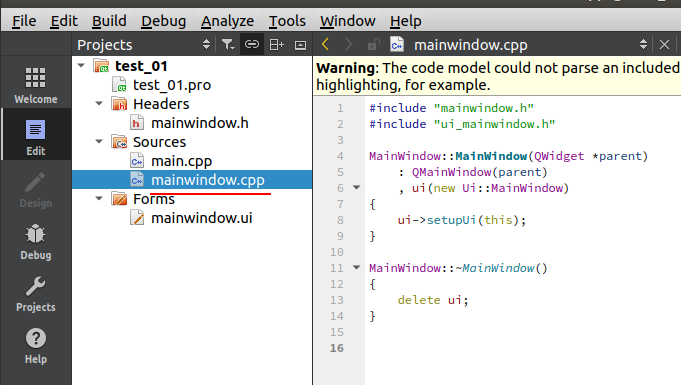Close the Projects side panel icon
The width and height of the screenshot is (681, 385).
pos(300,45)
